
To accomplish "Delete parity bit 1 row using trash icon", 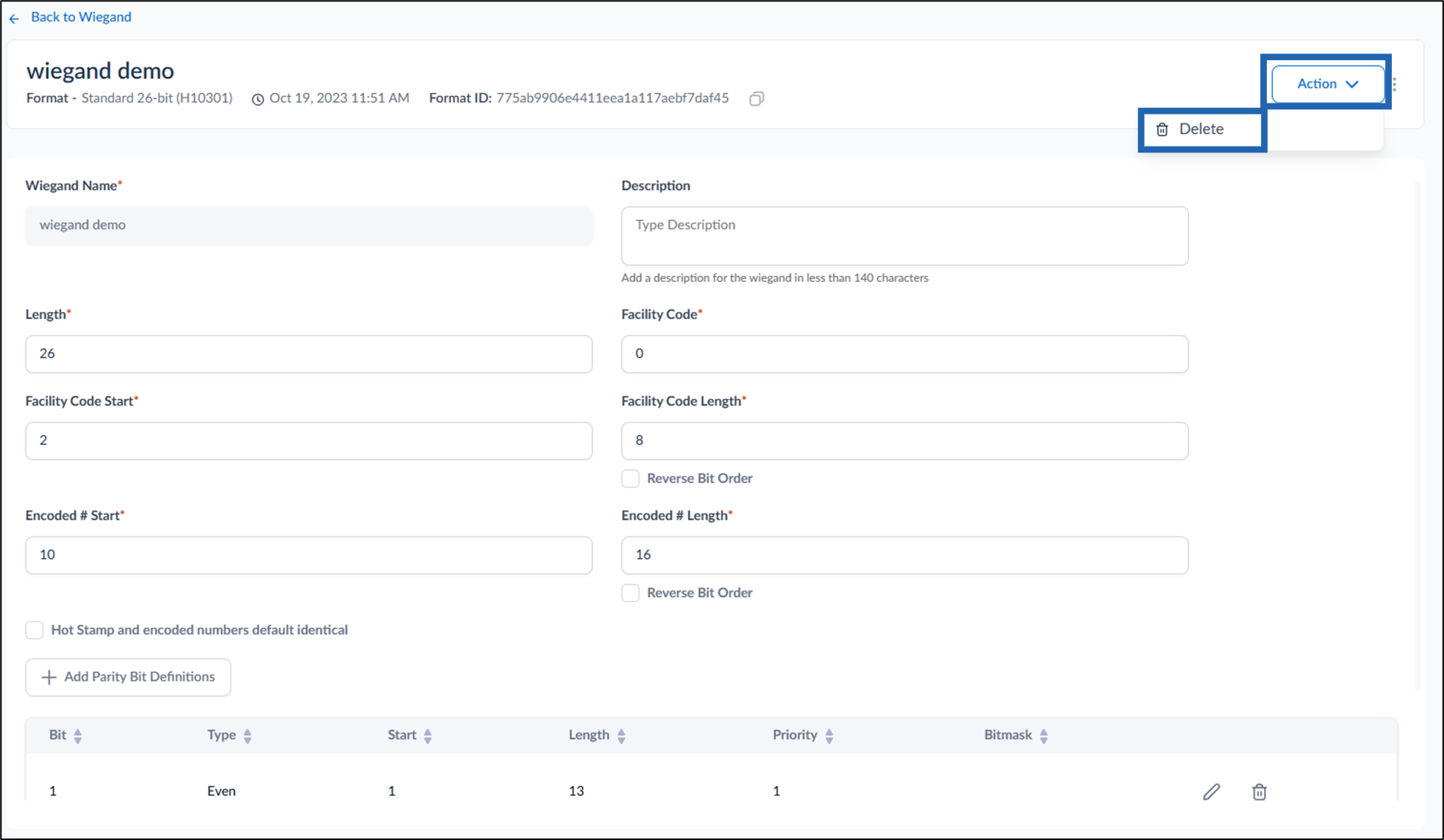I will pyautogui.click(x=1259, y=792).
